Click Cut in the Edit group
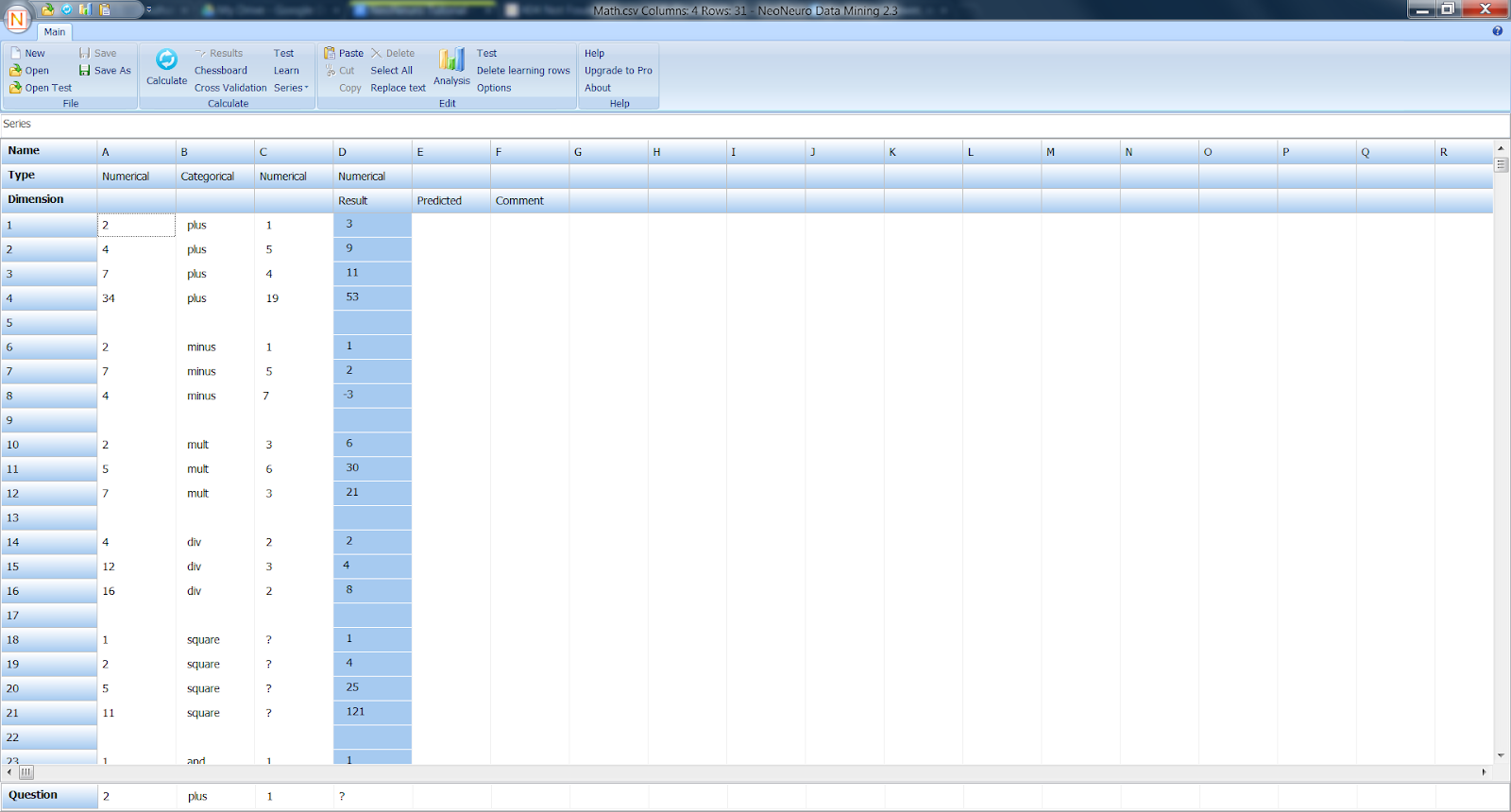Viewport: 1511px width, 812px height. pyautogui.click(x=340, y=71)
